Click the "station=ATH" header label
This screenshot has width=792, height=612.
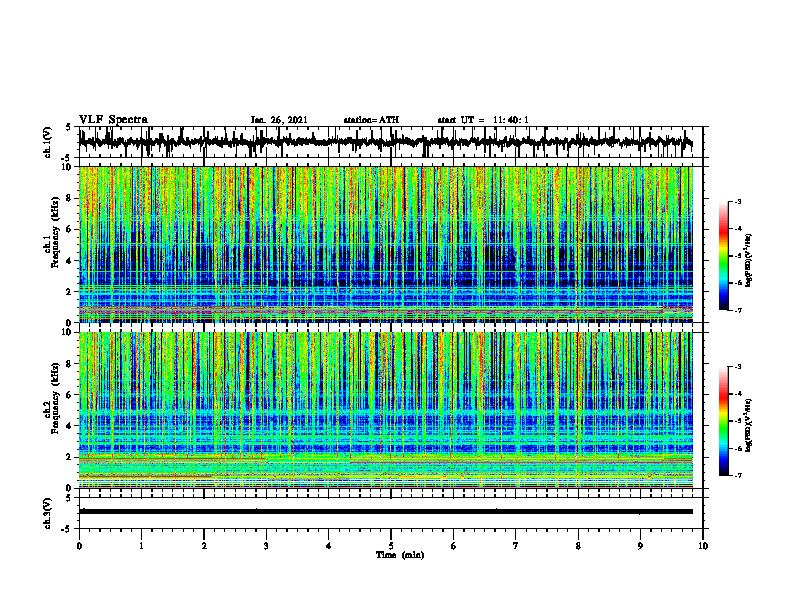pos(371,120)
